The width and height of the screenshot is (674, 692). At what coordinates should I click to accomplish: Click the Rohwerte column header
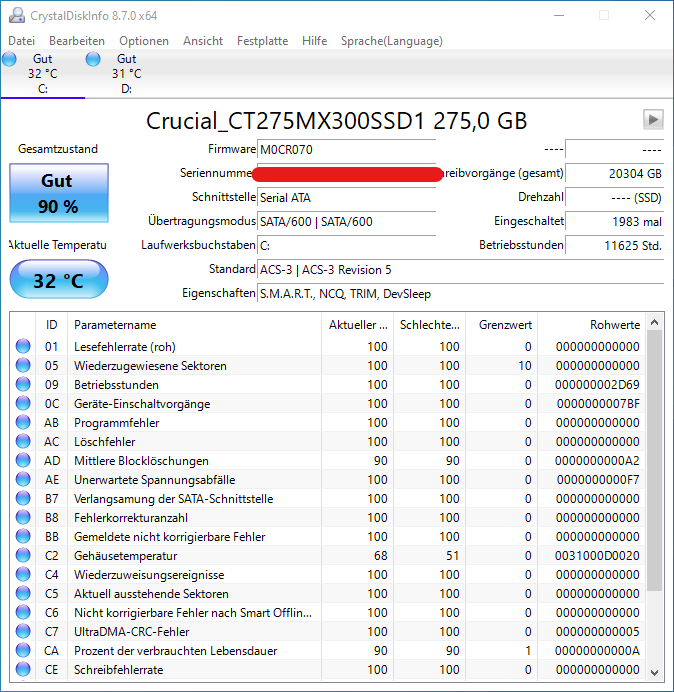(x=591, y=325)
